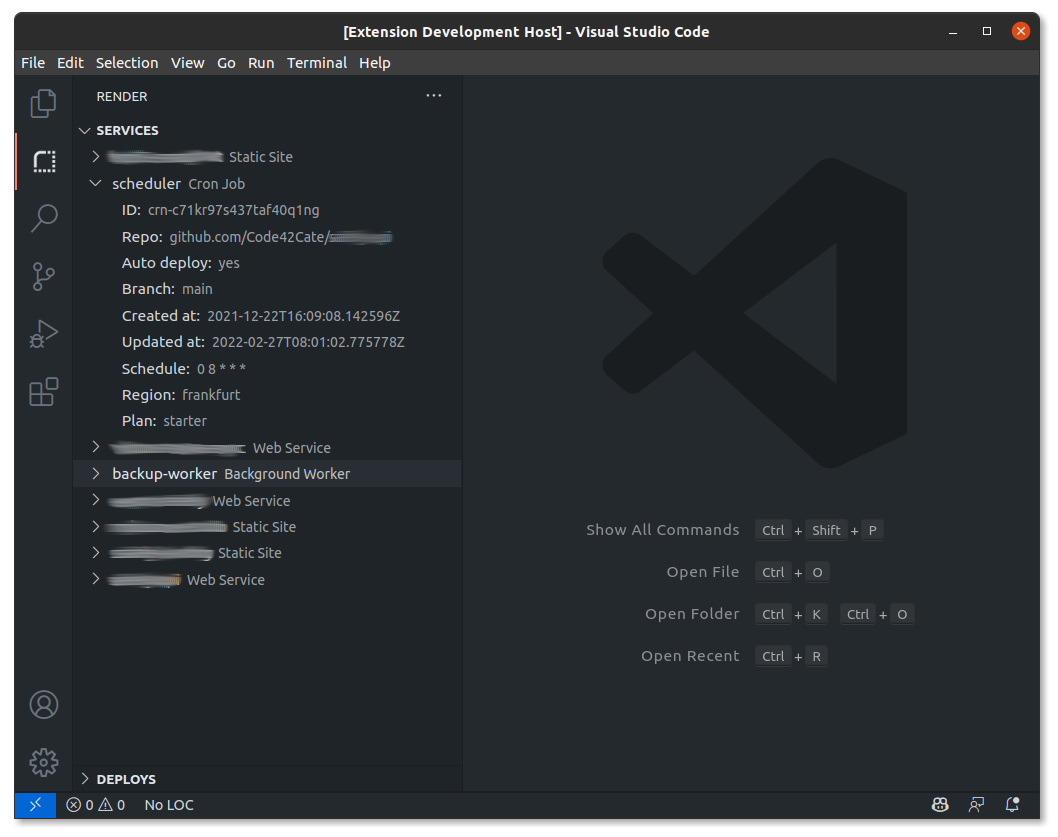The height and width of the screenshot is (837, 1058).
Task: Open the Run menu
Action: (x=261, y=63)
